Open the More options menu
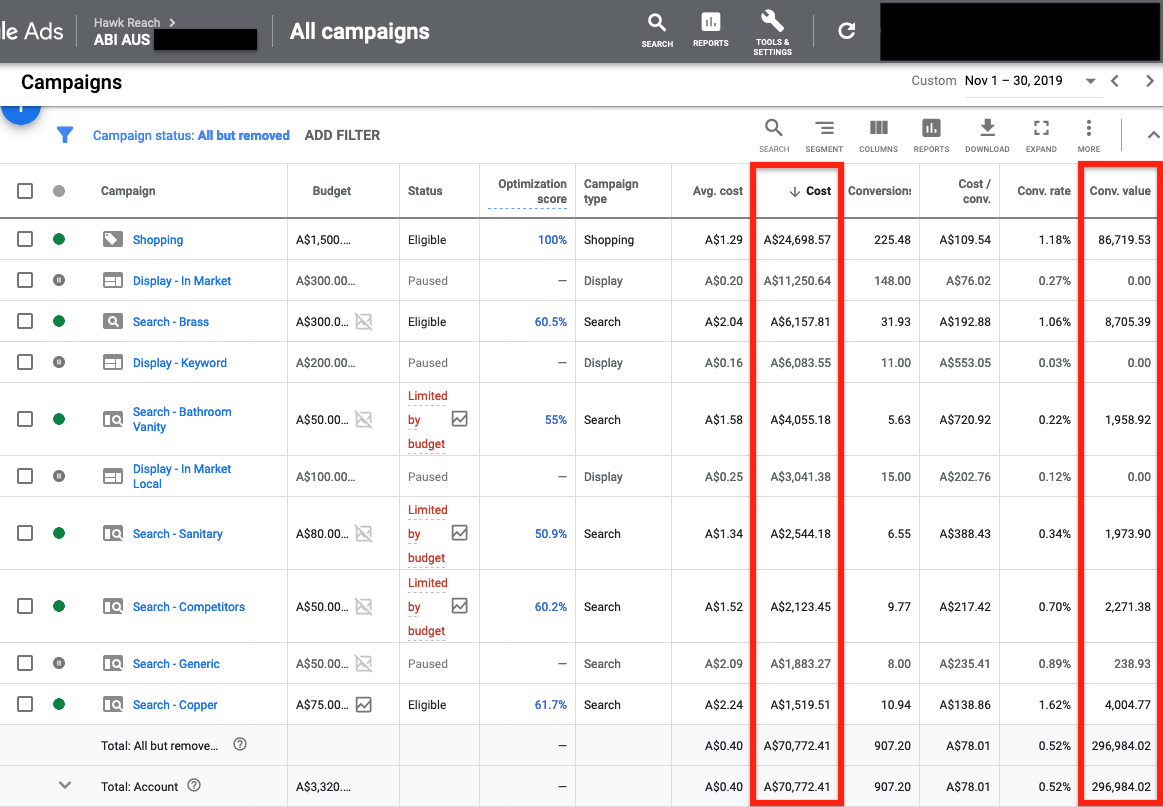Image resolution: width=1163 pixels, height=807 pixels. pyautogui.click(x=1089, y=134)
